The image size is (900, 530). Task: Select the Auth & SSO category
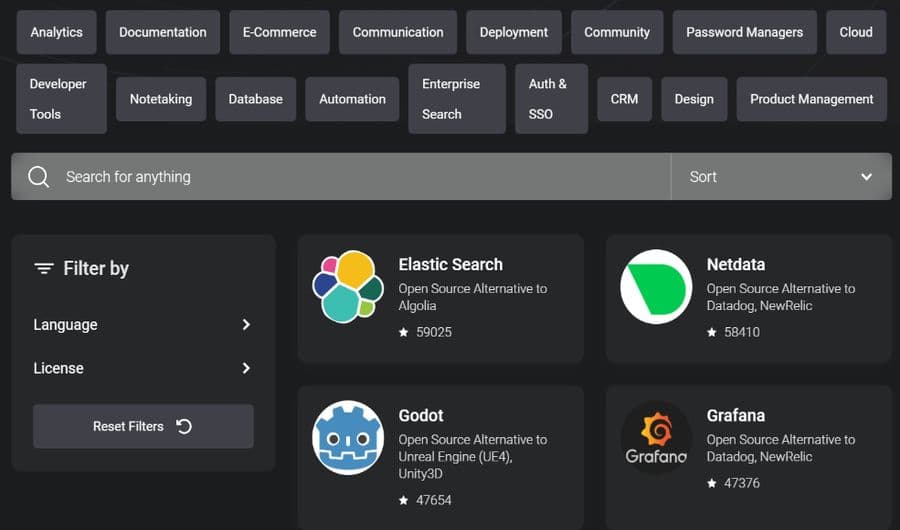click(x=551, y=99)
